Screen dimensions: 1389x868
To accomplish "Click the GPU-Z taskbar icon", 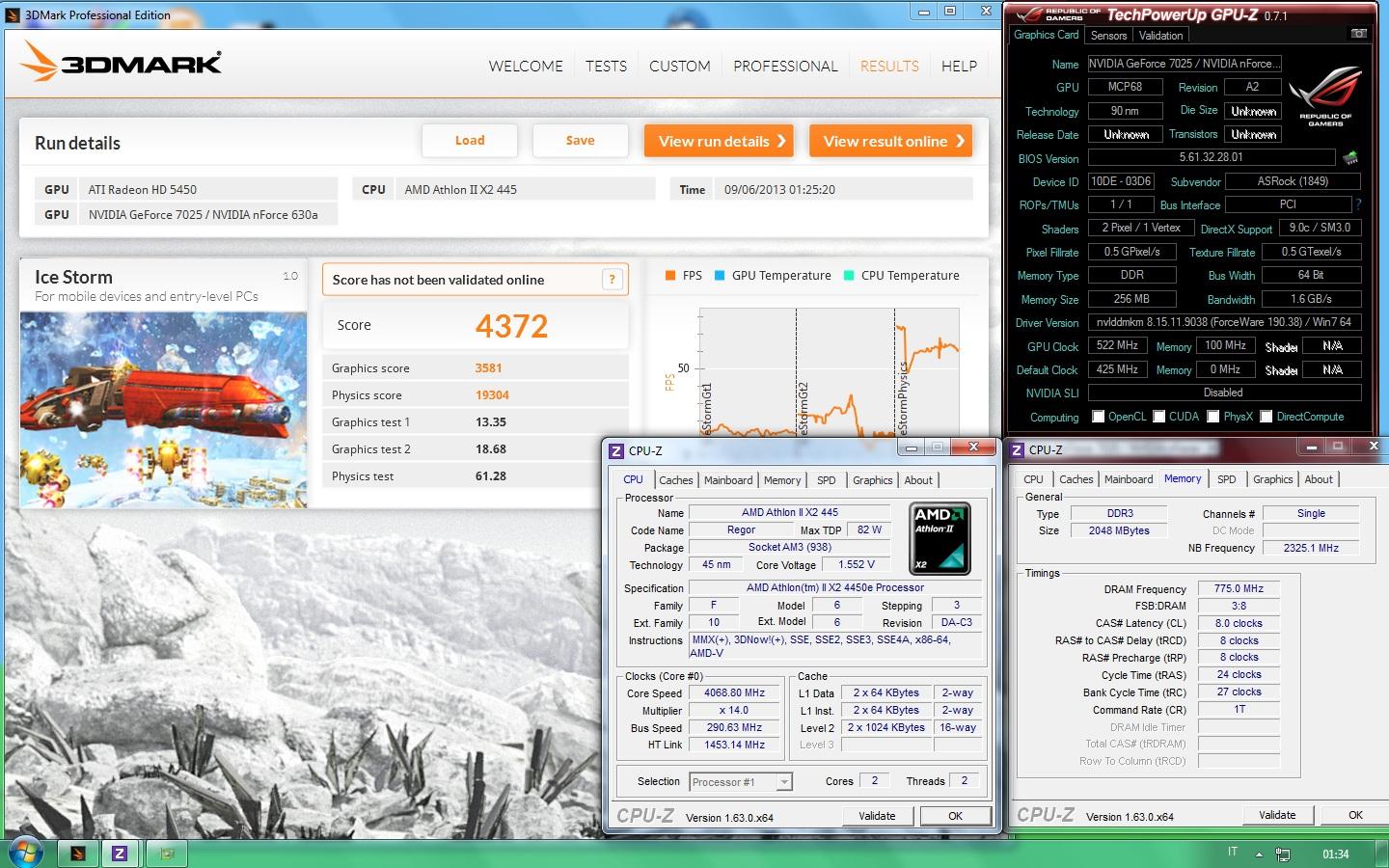I will pyautogui.click(x=167, y=854).
